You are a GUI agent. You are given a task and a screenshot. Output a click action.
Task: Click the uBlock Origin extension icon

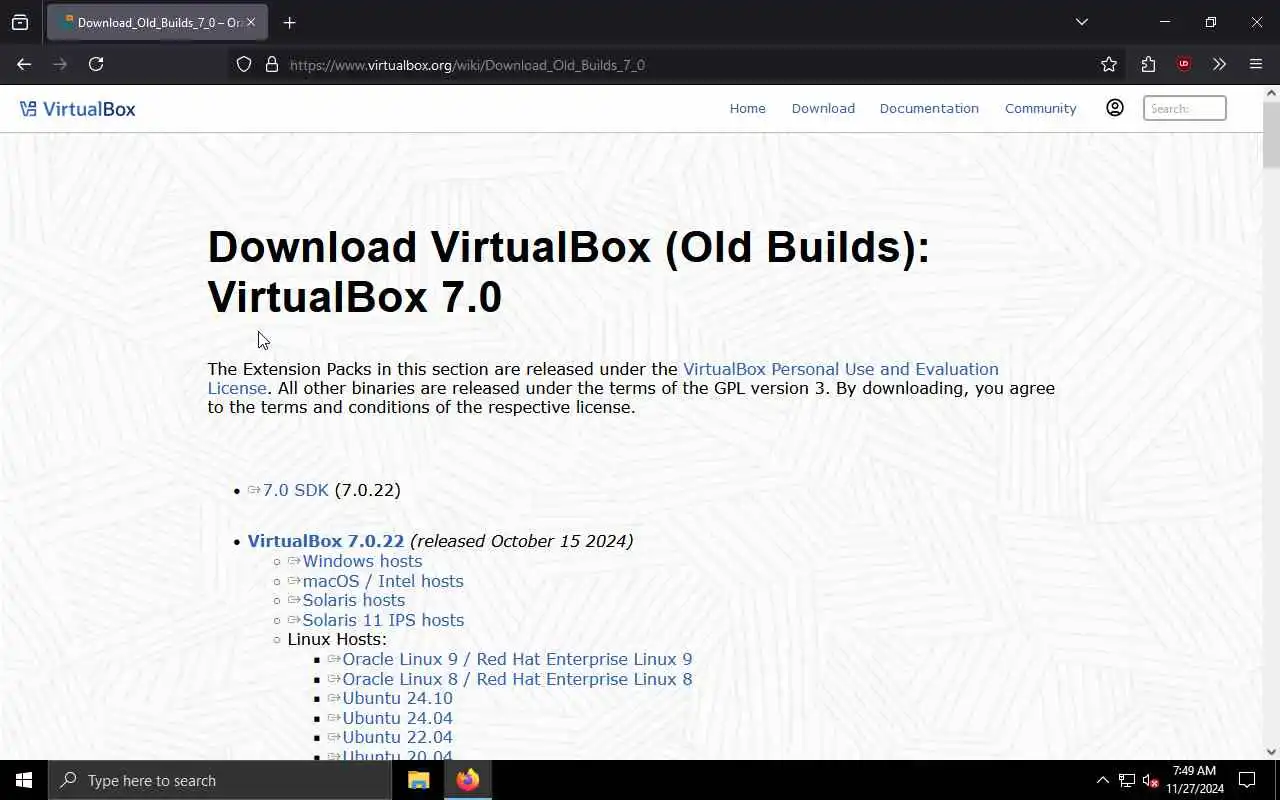click(x=1184, y=64)
